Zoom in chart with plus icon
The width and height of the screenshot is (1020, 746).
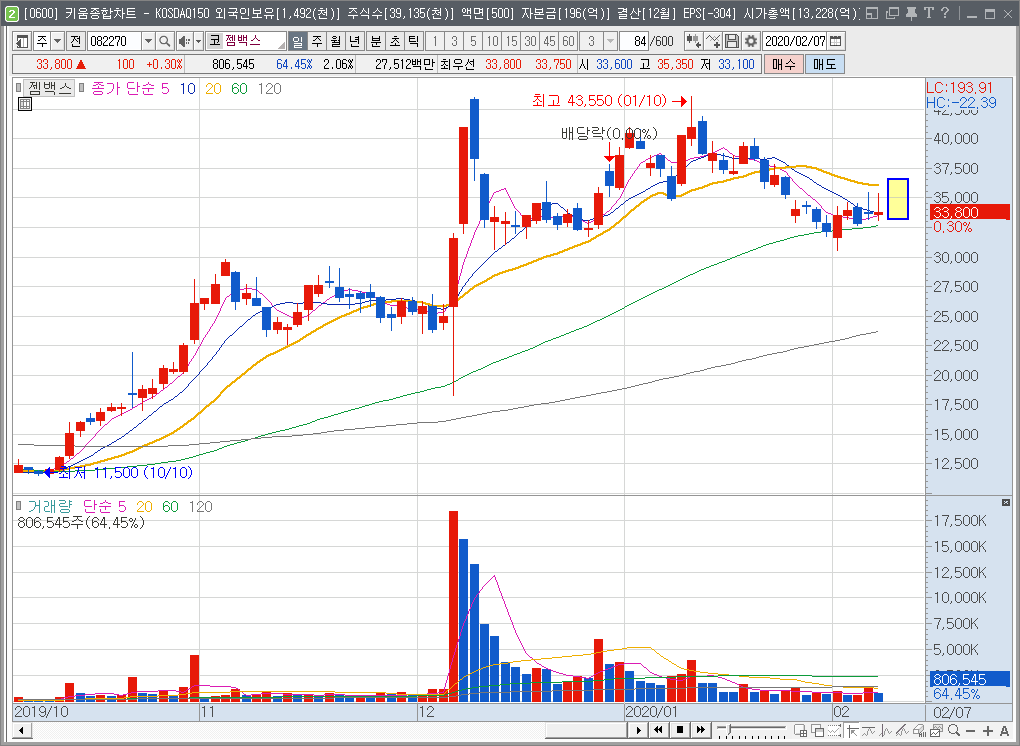[987, 730]
